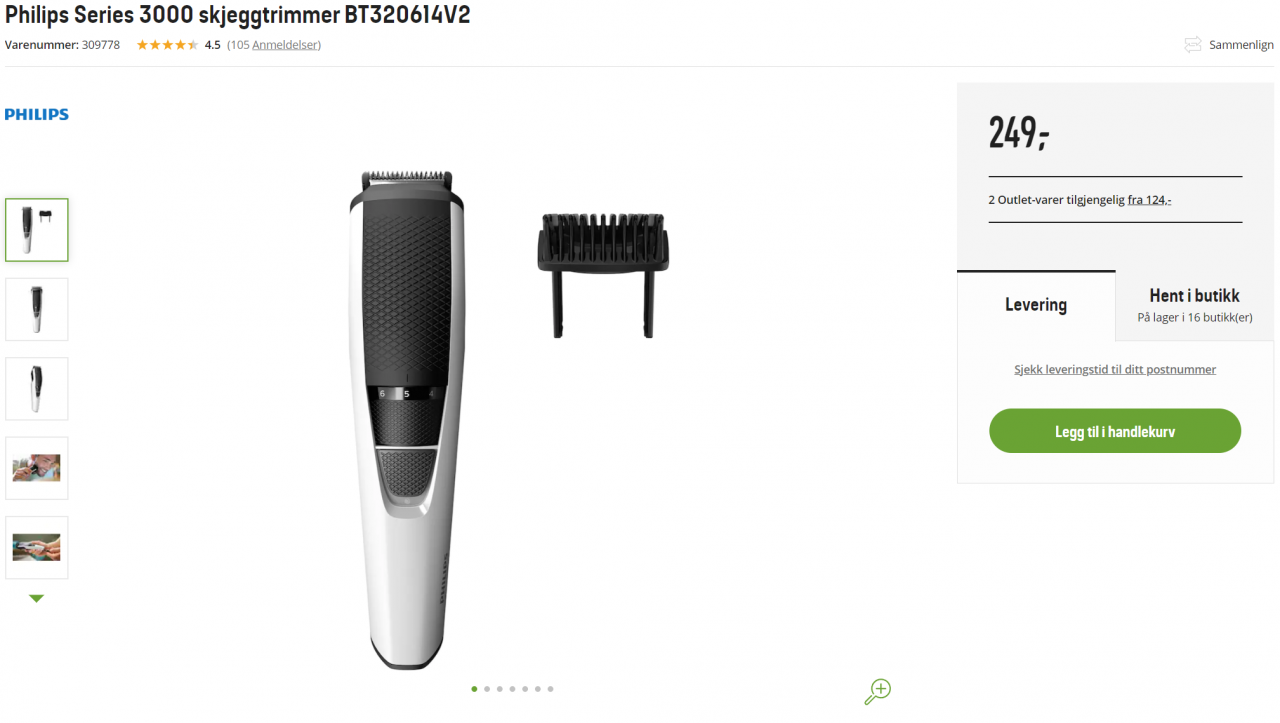1280x723 pixels.
Task: Switch to the Hent i butikk tab
Action: point(1195,305)
